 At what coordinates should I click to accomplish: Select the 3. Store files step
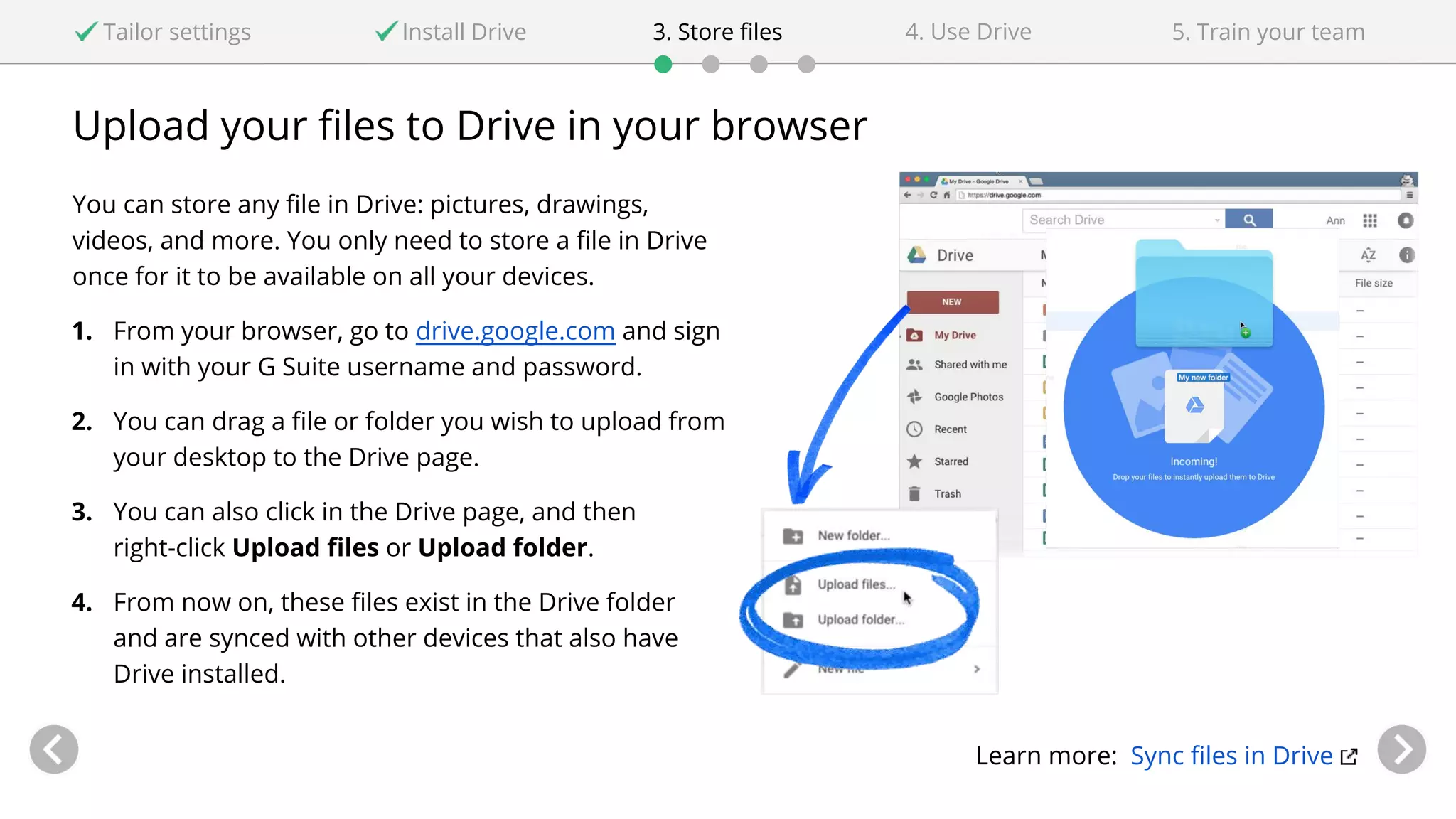pos(717,32)
